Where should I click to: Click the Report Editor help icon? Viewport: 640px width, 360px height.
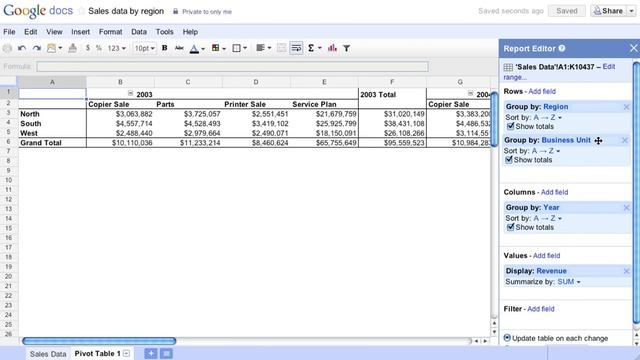click(x=562, y=48)
